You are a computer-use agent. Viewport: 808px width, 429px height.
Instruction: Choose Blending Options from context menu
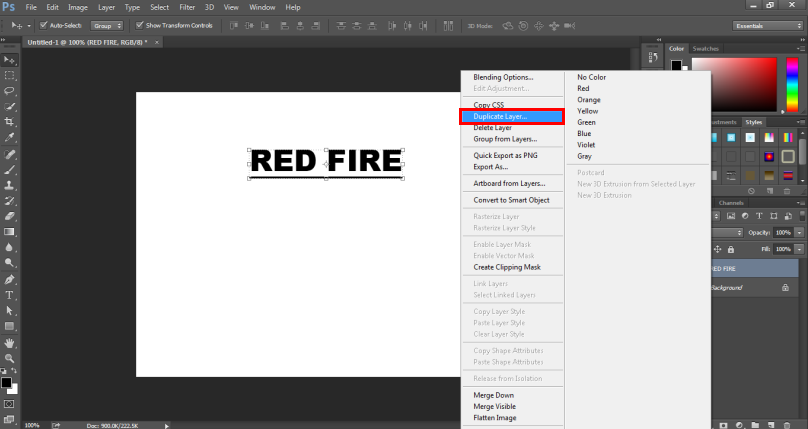pyautogui.click(x=503, y=77)
